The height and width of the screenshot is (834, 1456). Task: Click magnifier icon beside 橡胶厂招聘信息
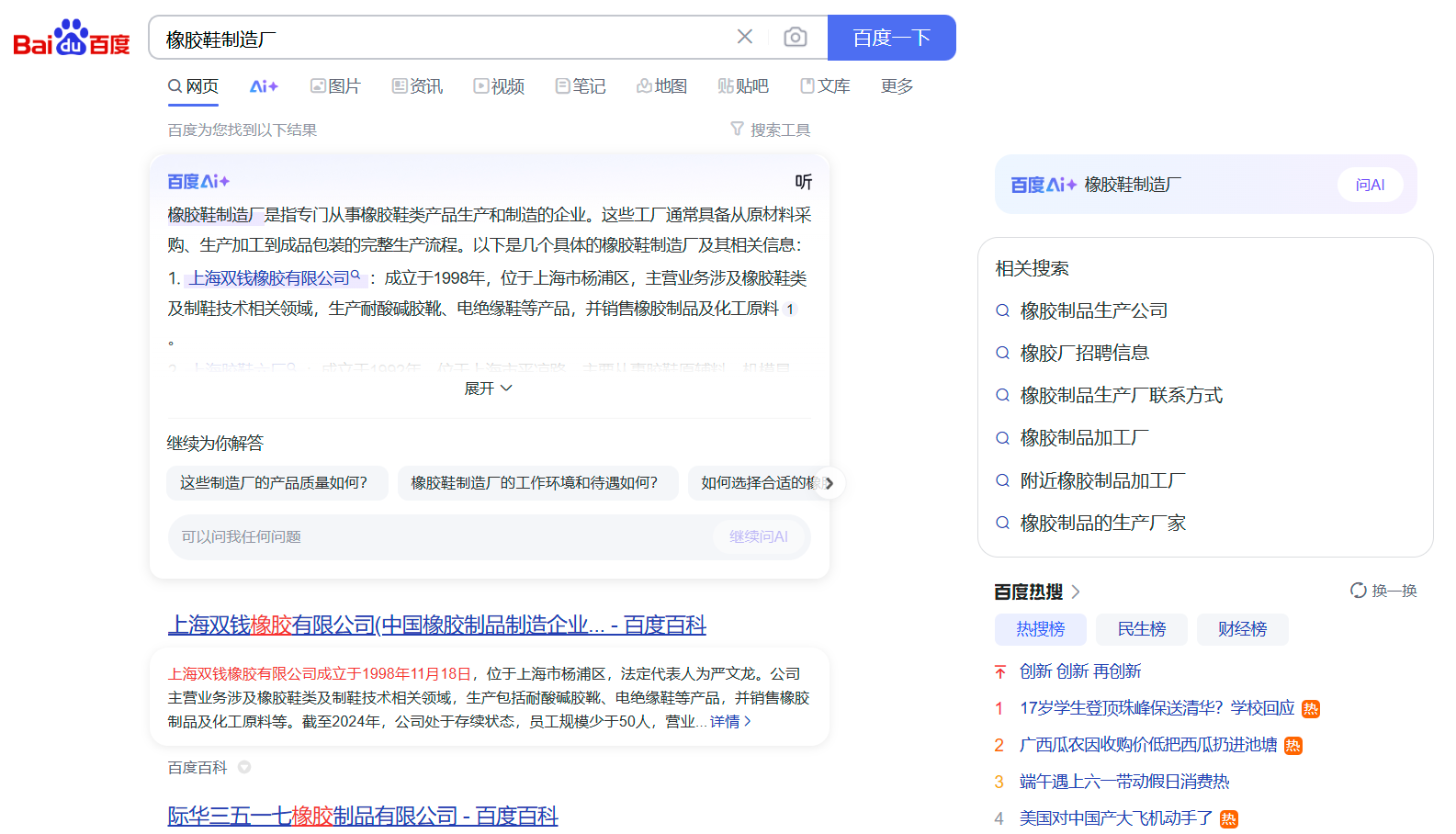point(1003,354)
